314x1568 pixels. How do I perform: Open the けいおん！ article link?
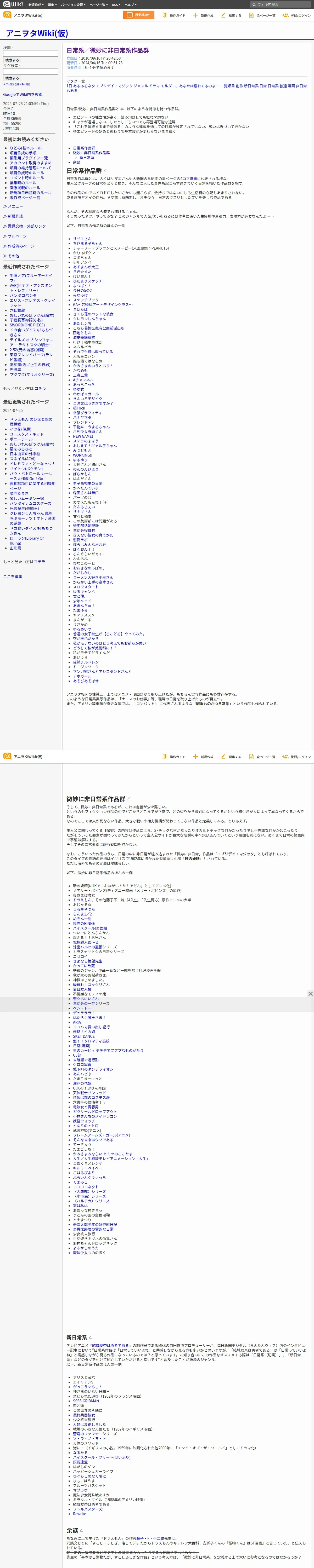tap(82, 276)
